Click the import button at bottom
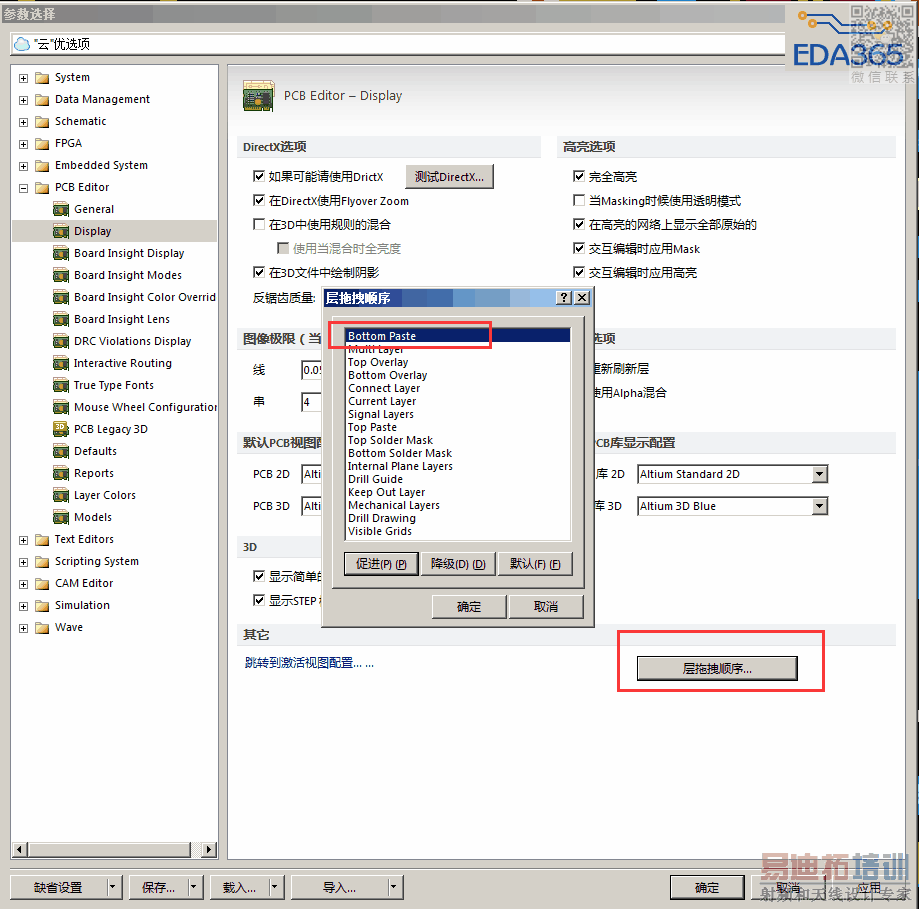Screen dimensions: 919x909 (339, 887)
